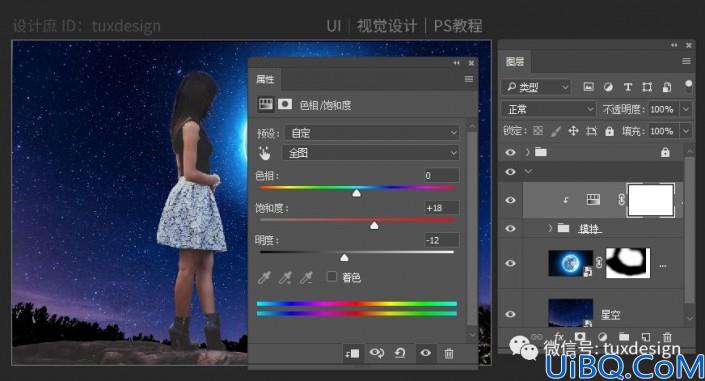Expand the 模特 group
This screenshot has width=705, height=381.
[550, 228]
